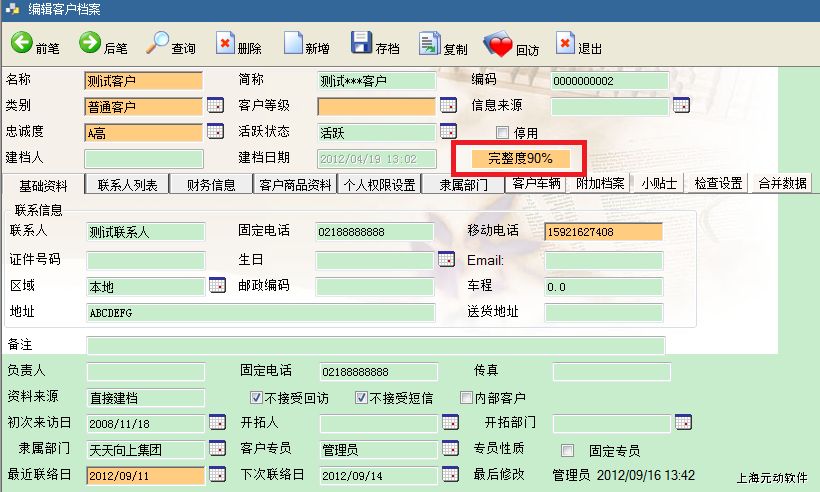Check the 内部客户 checkbox
The width and height of the screenshot is (820, 492).
(x=466, y=397)
